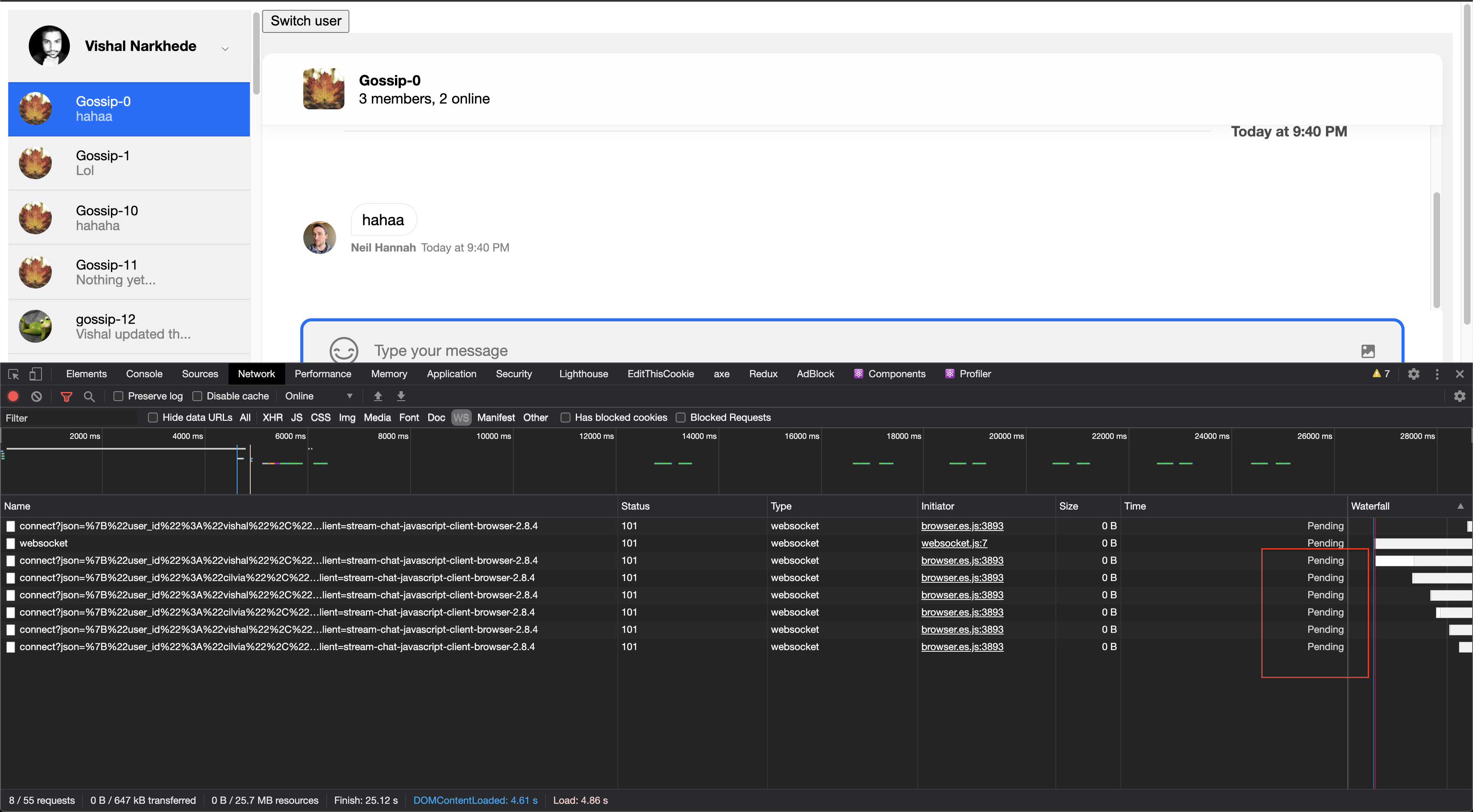This screenshot has height=812, width=1473.
Task: Enable the Preserve log checkbox
Action: tap(118, 396)
